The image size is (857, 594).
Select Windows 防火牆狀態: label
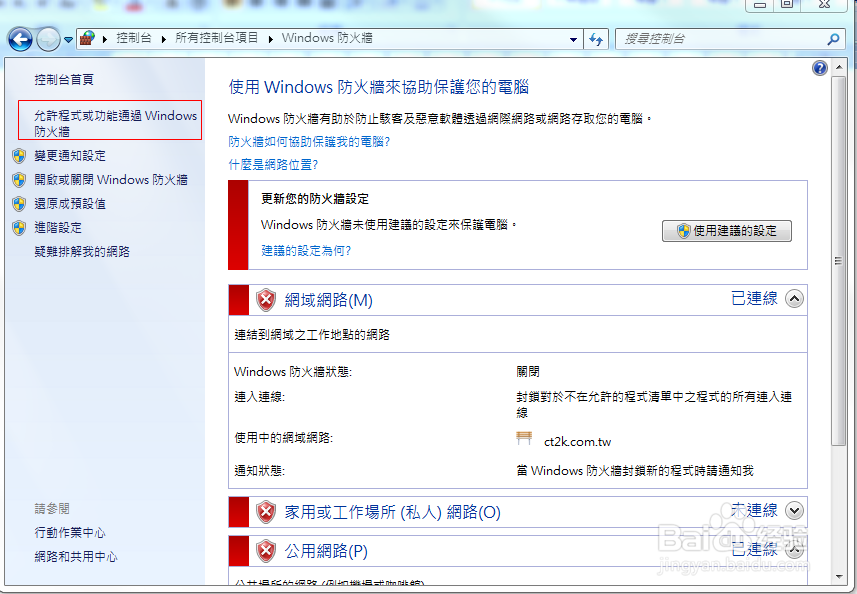pos(293,372)
